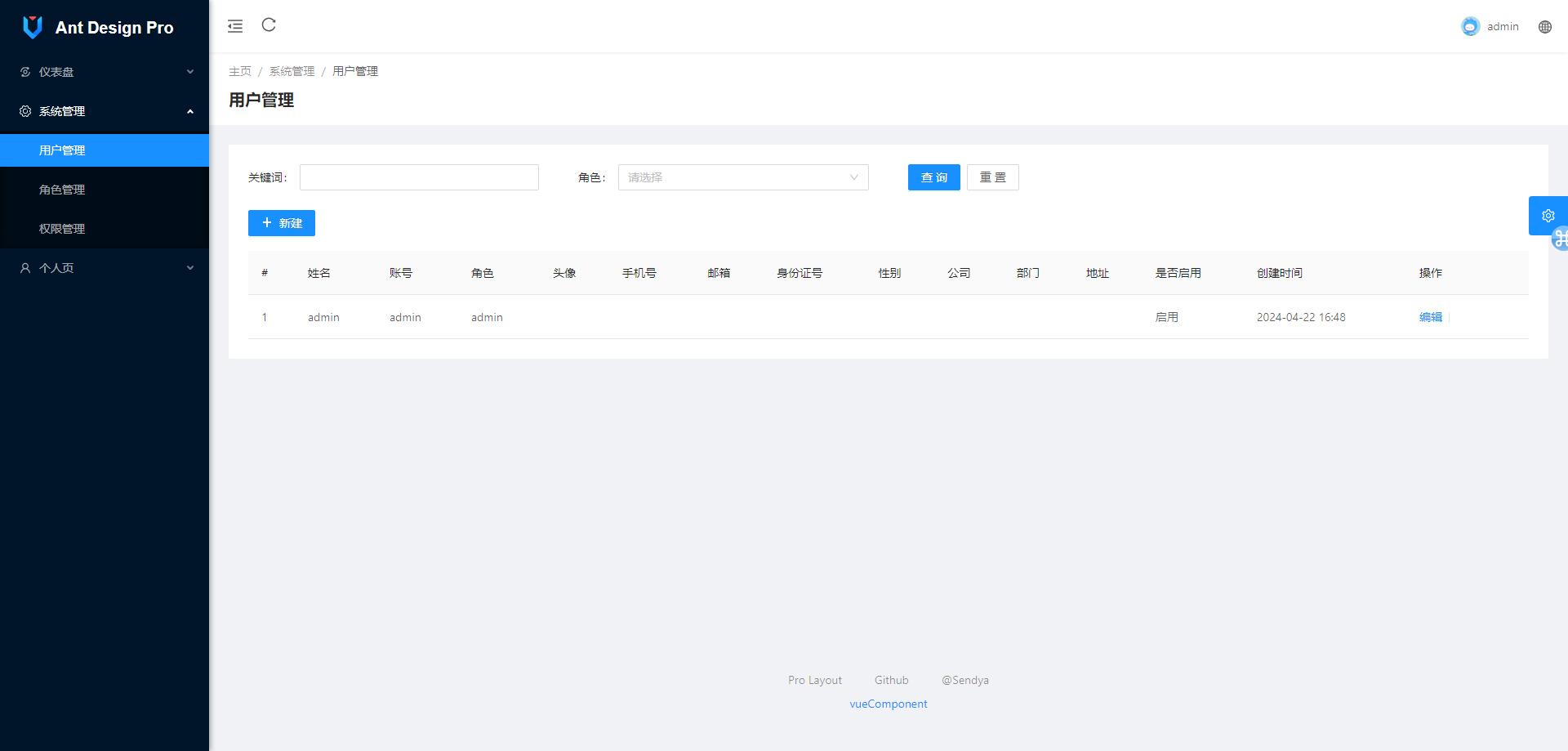
Task: Click the 系统管理 gear icon in sidebar
Action: [x=25, y=111]
